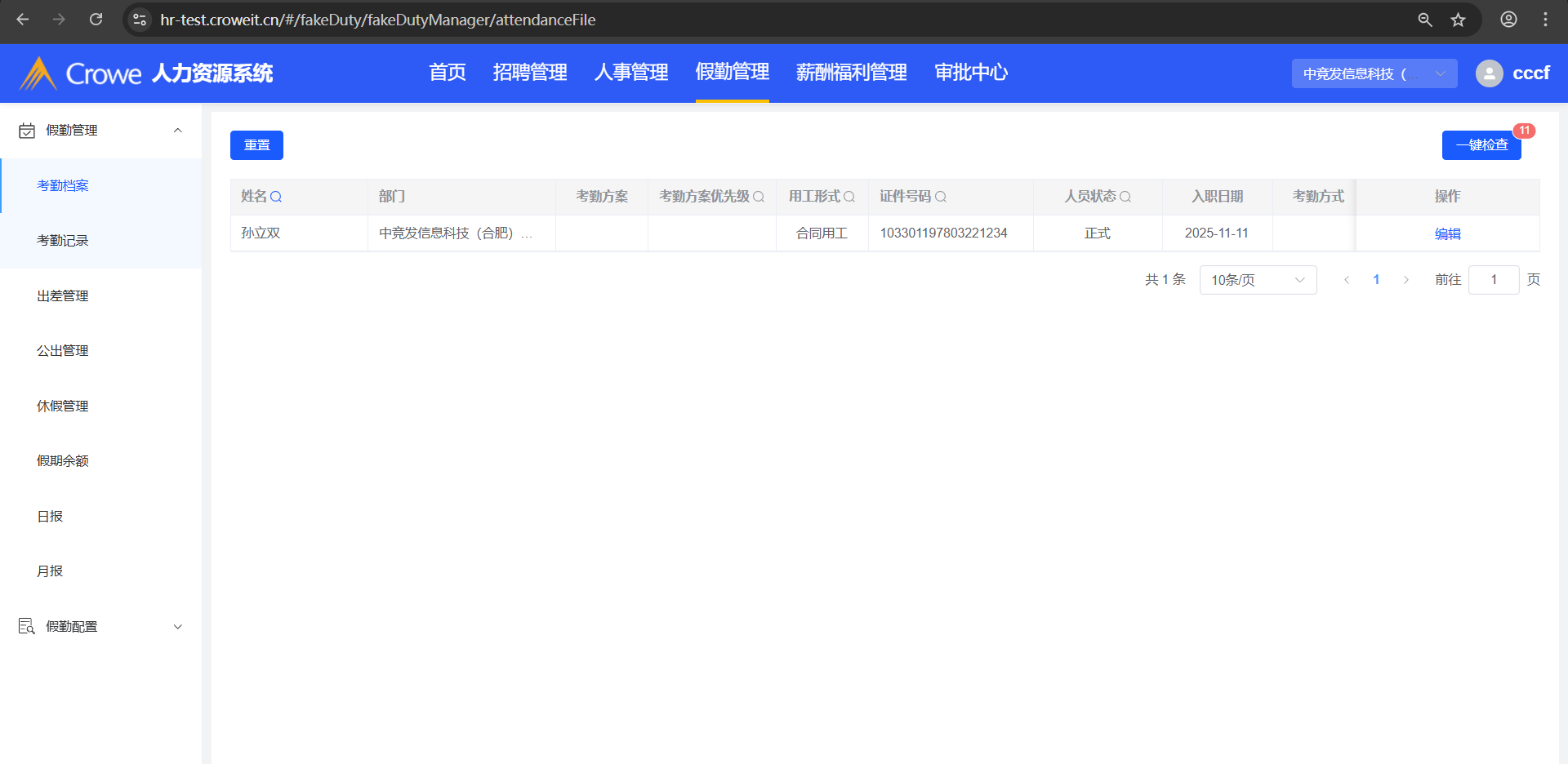Click the 前往 page number input field

point(1493,280)
